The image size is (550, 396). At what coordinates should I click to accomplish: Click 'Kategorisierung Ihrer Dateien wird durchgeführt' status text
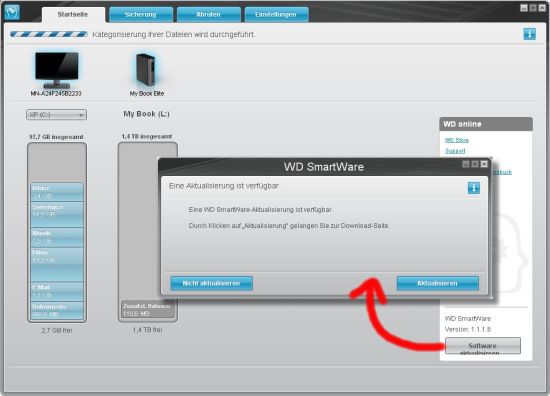click(x=173, y=34)
